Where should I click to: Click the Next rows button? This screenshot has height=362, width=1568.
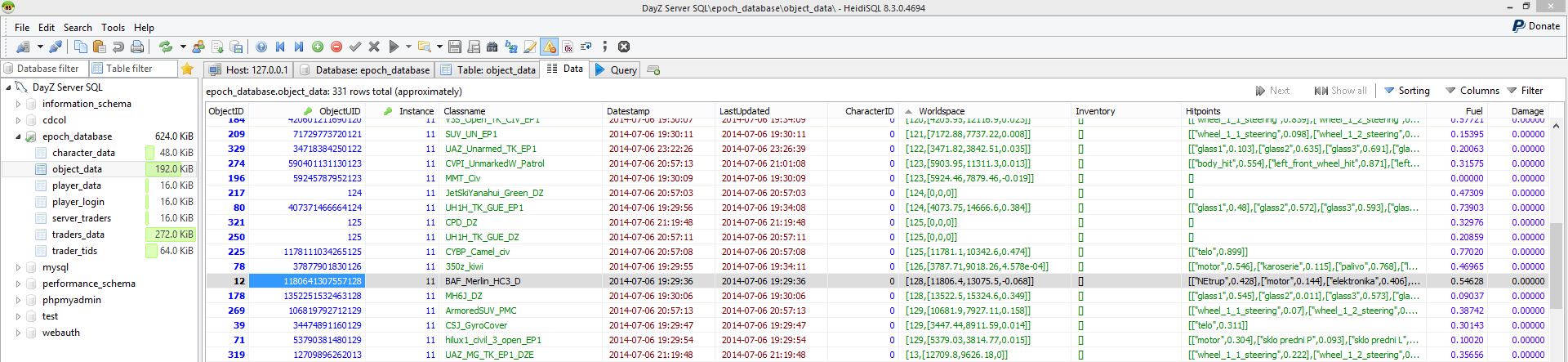(1273, 91)
